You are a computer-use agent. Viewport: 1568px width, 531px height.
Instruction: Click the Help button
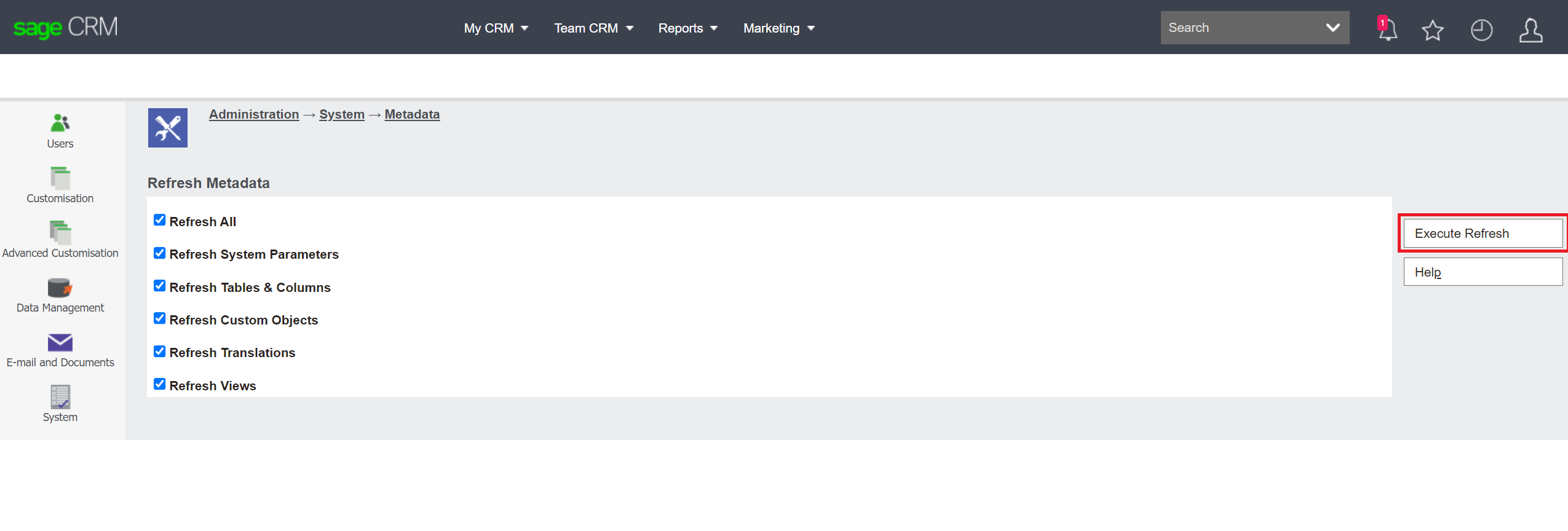coord(1483,272)
